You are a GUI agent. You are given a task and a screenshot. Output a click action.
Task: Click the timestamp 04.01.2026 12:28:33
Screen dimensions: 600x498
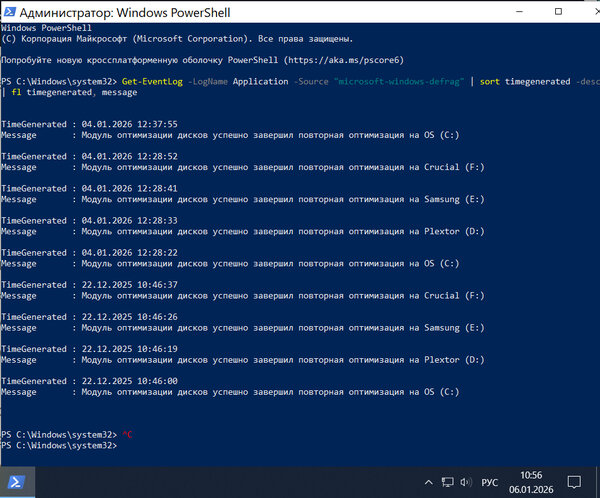pyautogui.click(x=129, y=221)
